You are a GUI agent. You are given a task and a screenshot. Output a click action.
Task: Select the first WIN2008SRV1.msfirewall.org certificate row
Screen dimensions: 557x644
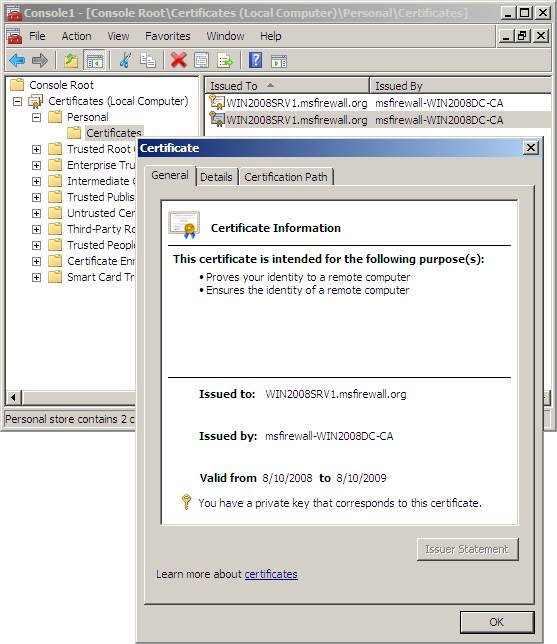(x=297, y=103)
